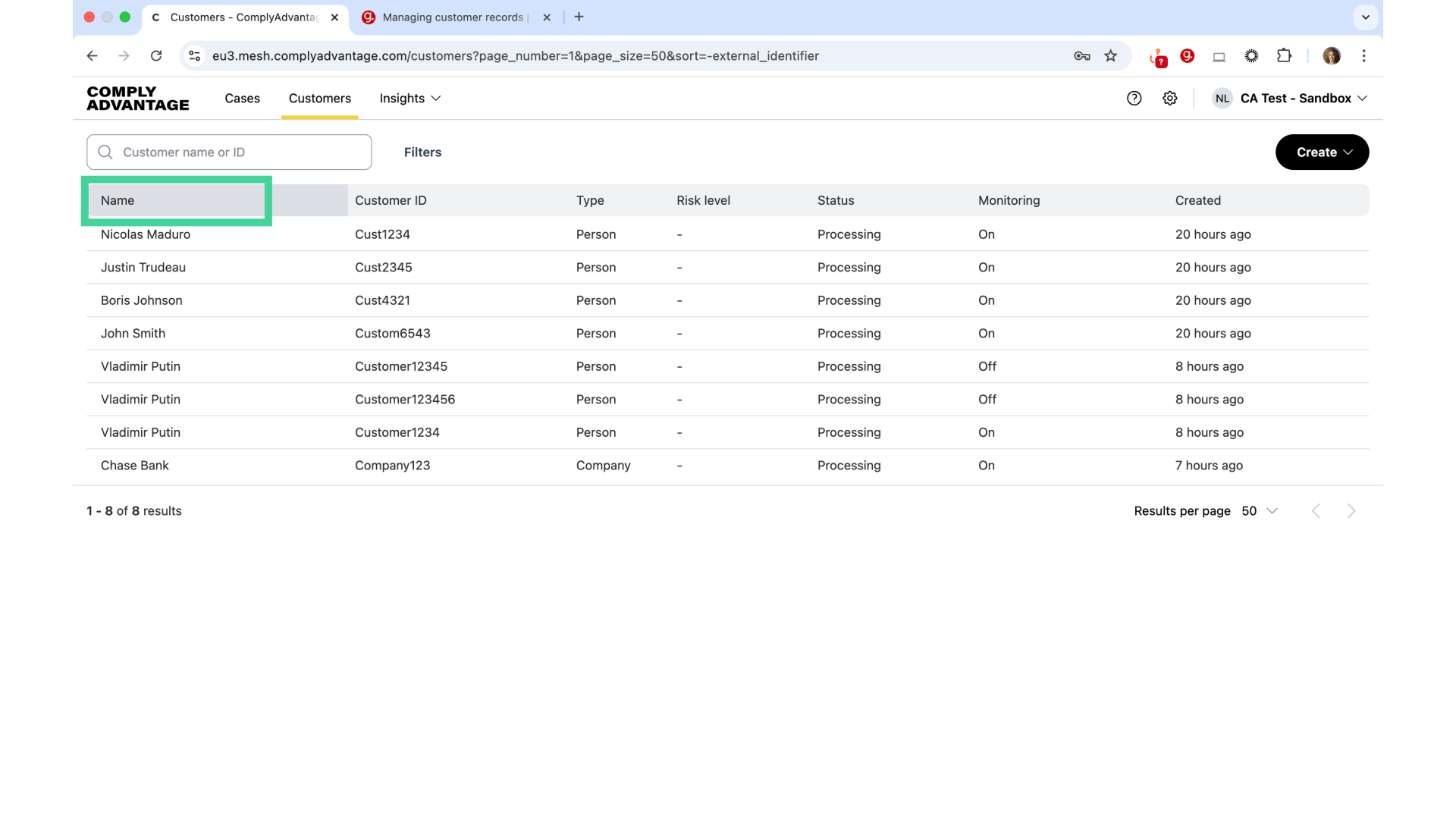Screen dimensions: 1456x819
Task: Open the Managing customer records browser tab
Action: pyautogui.click(x=453, y=17)
